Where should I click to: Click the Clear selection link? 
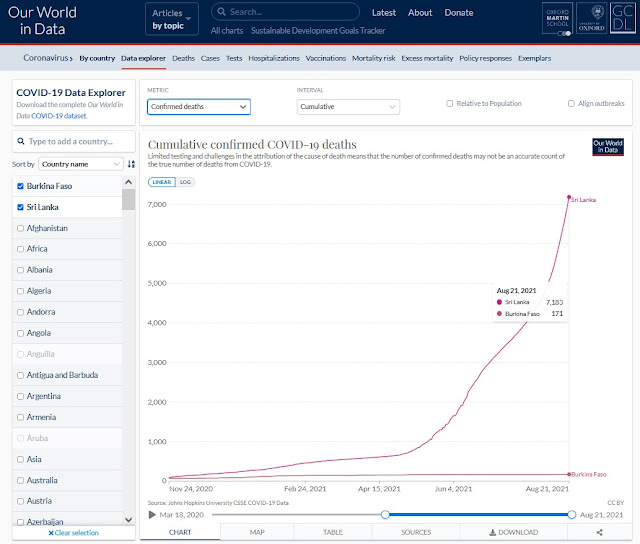click(x=74, y=532)
